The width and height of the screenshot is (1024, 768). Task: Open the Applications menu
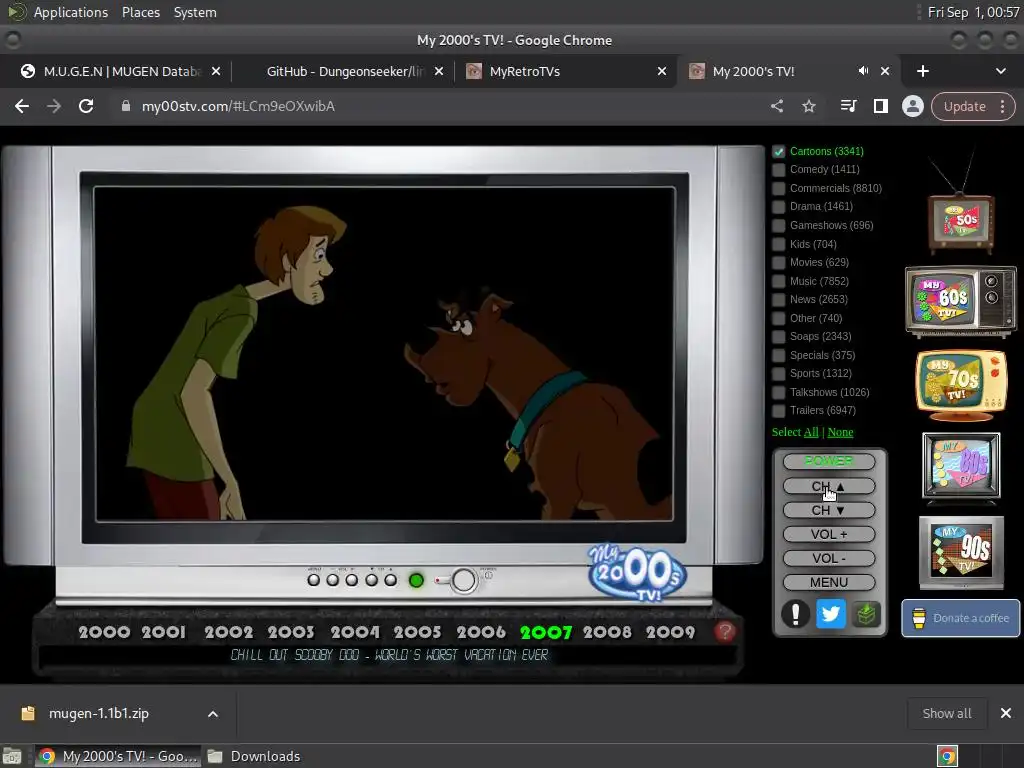(71, 12)
